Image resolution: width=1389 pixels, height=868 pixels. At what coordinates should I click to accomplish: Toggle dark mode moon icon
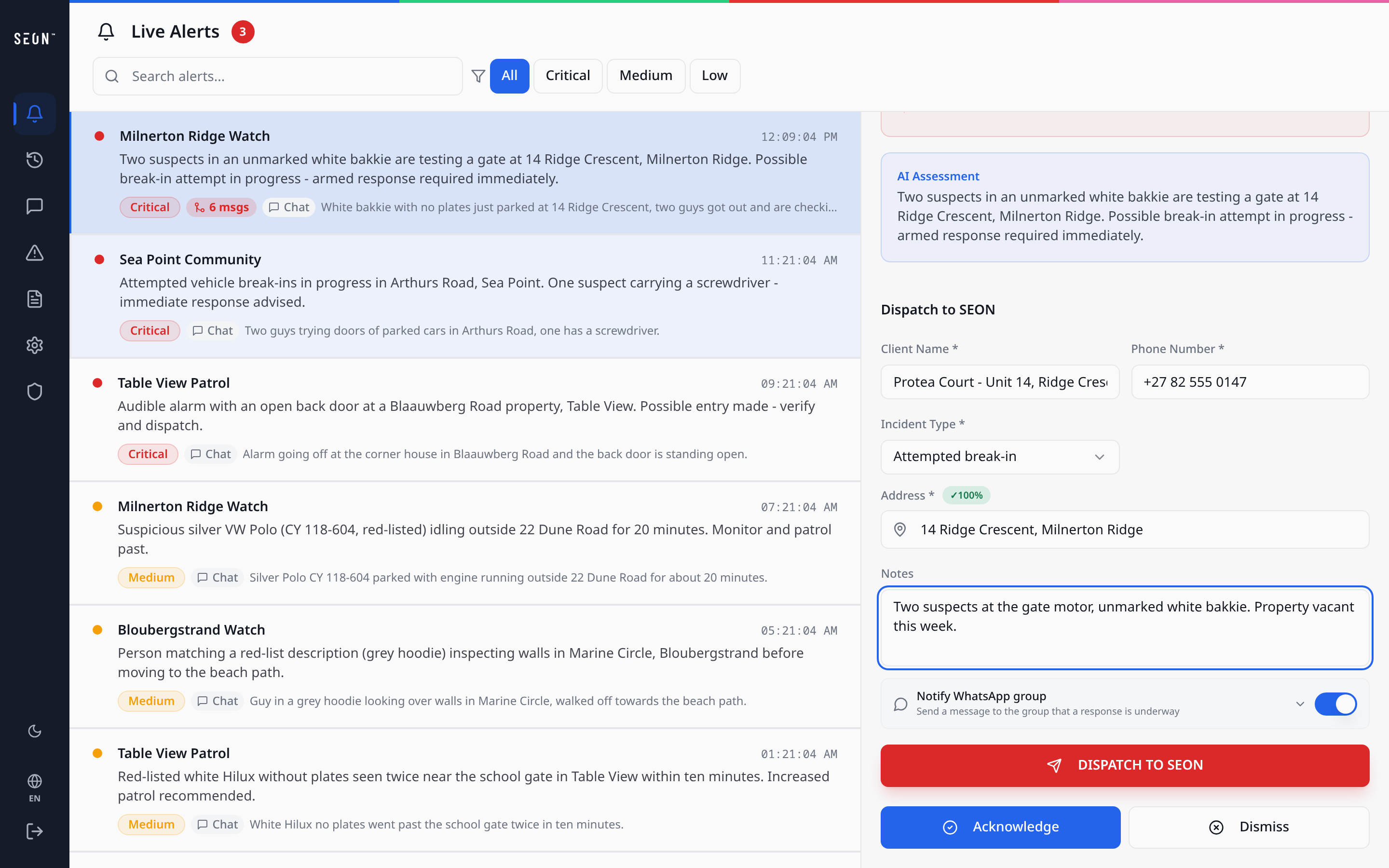(34, 731)
